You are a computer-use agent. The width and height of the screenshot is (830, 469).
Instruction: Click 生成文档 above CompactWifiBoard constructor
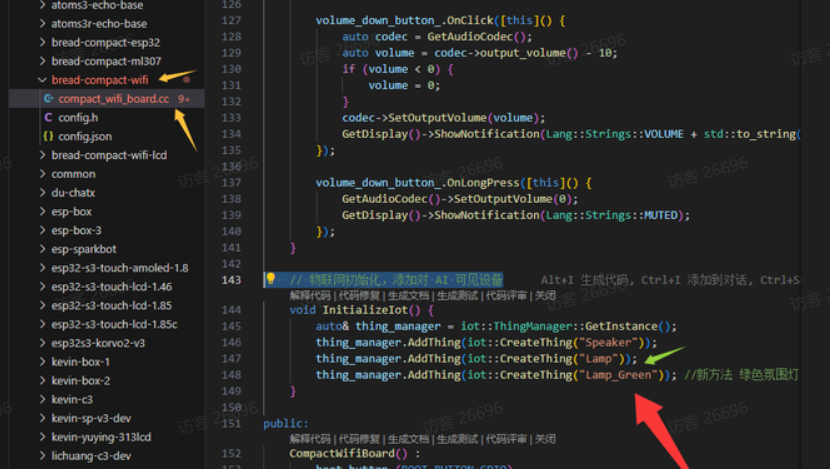pyautogui.click(x=408, y=439)
